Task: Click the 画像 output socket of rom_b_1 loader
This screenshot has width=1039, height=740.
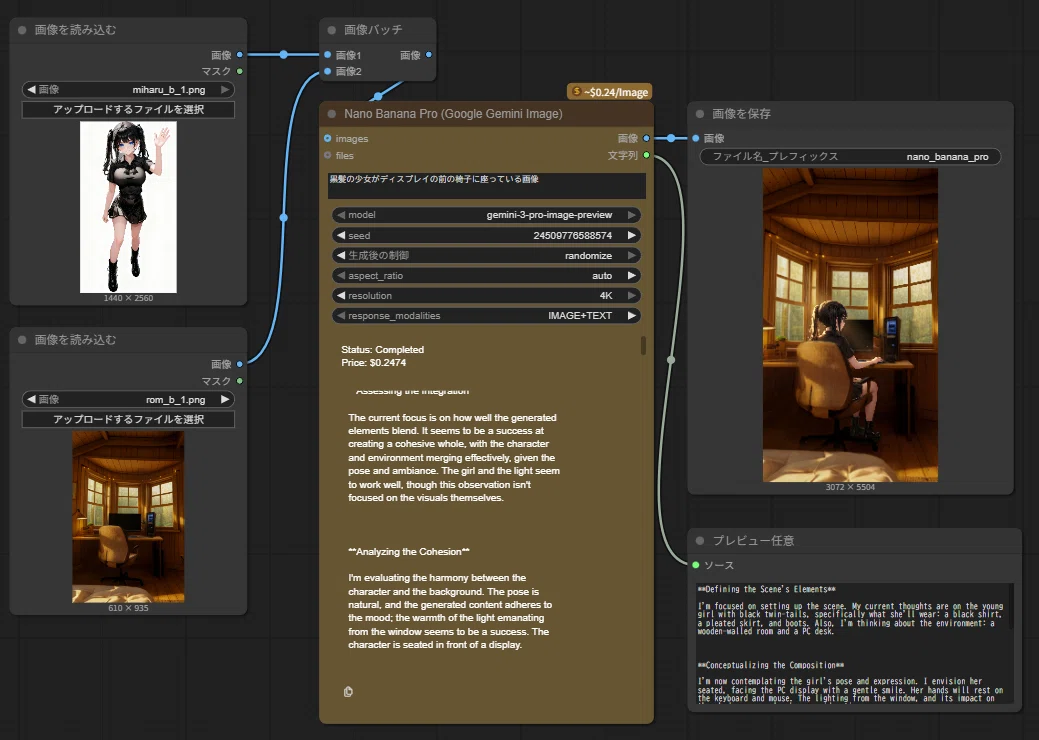Action: coord(240,364)
